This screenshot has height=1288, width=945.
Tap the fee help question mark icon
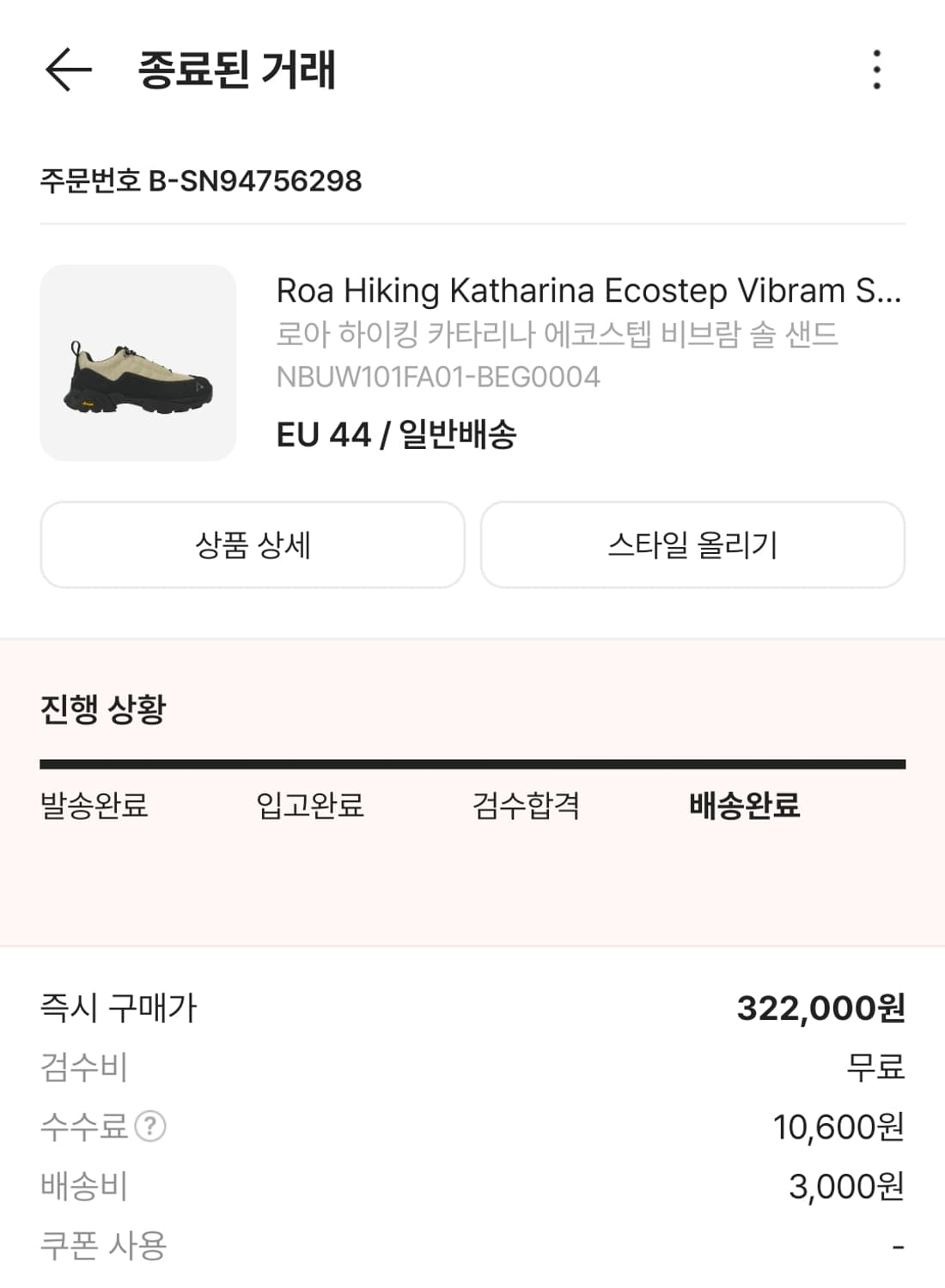pos(150,1126)
